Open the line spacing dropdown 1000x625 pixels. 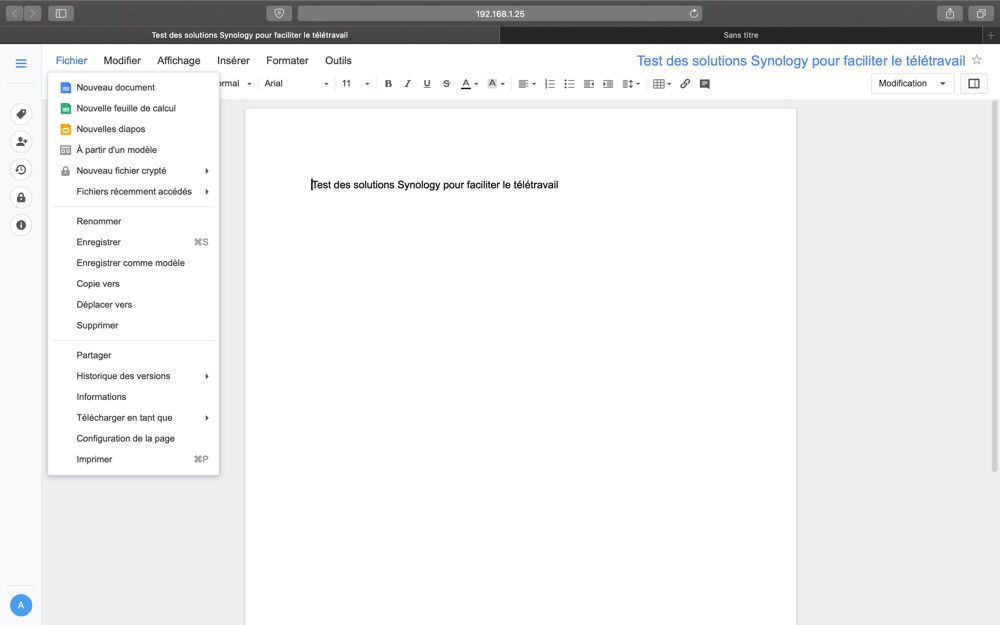pos(631,84)
